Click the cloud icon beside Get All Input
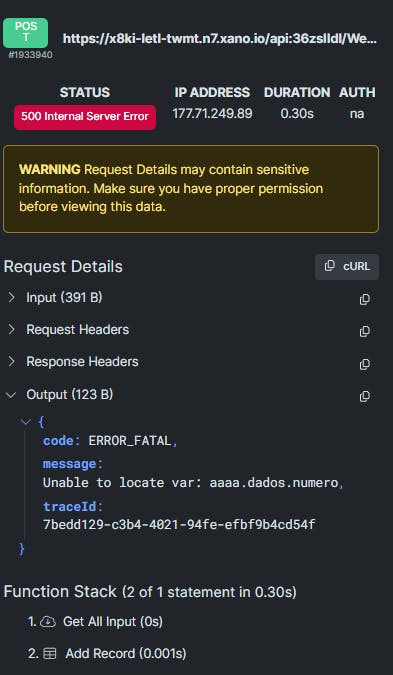Screen dimensions: 393x675 coord(48,622)
